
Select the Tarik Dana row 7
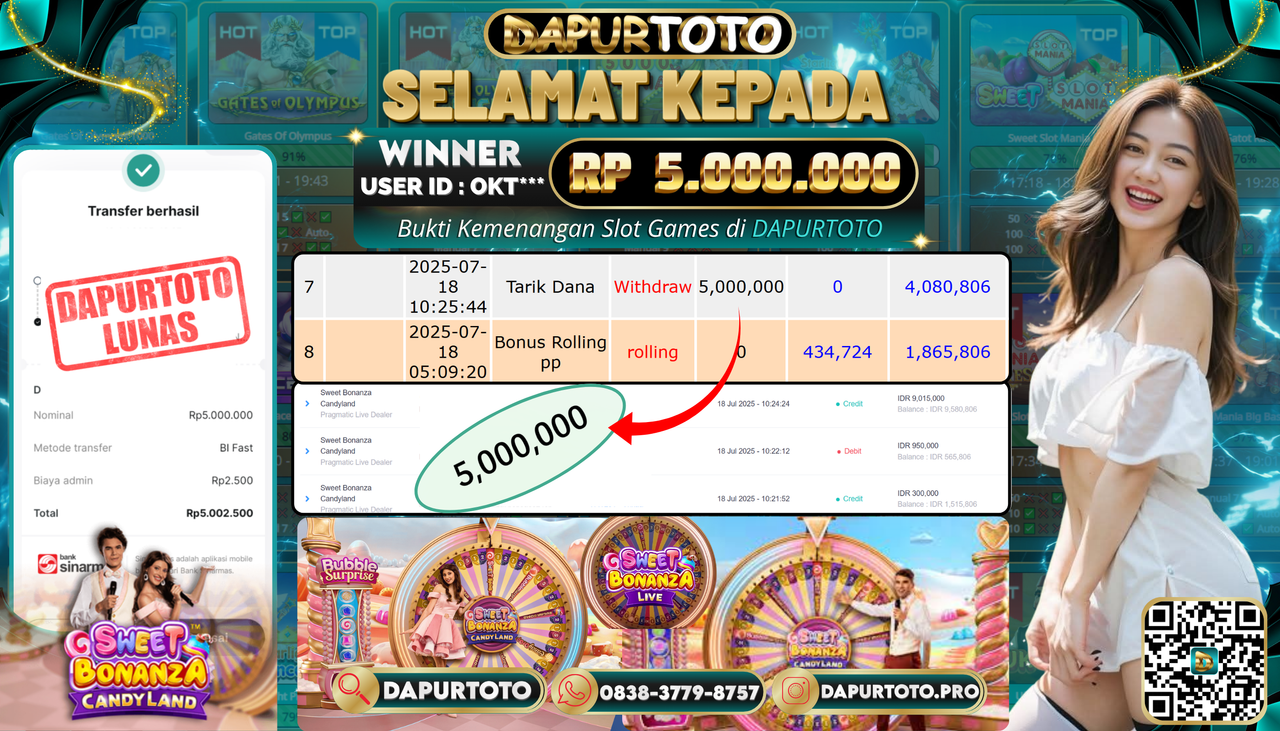point(651,287)
